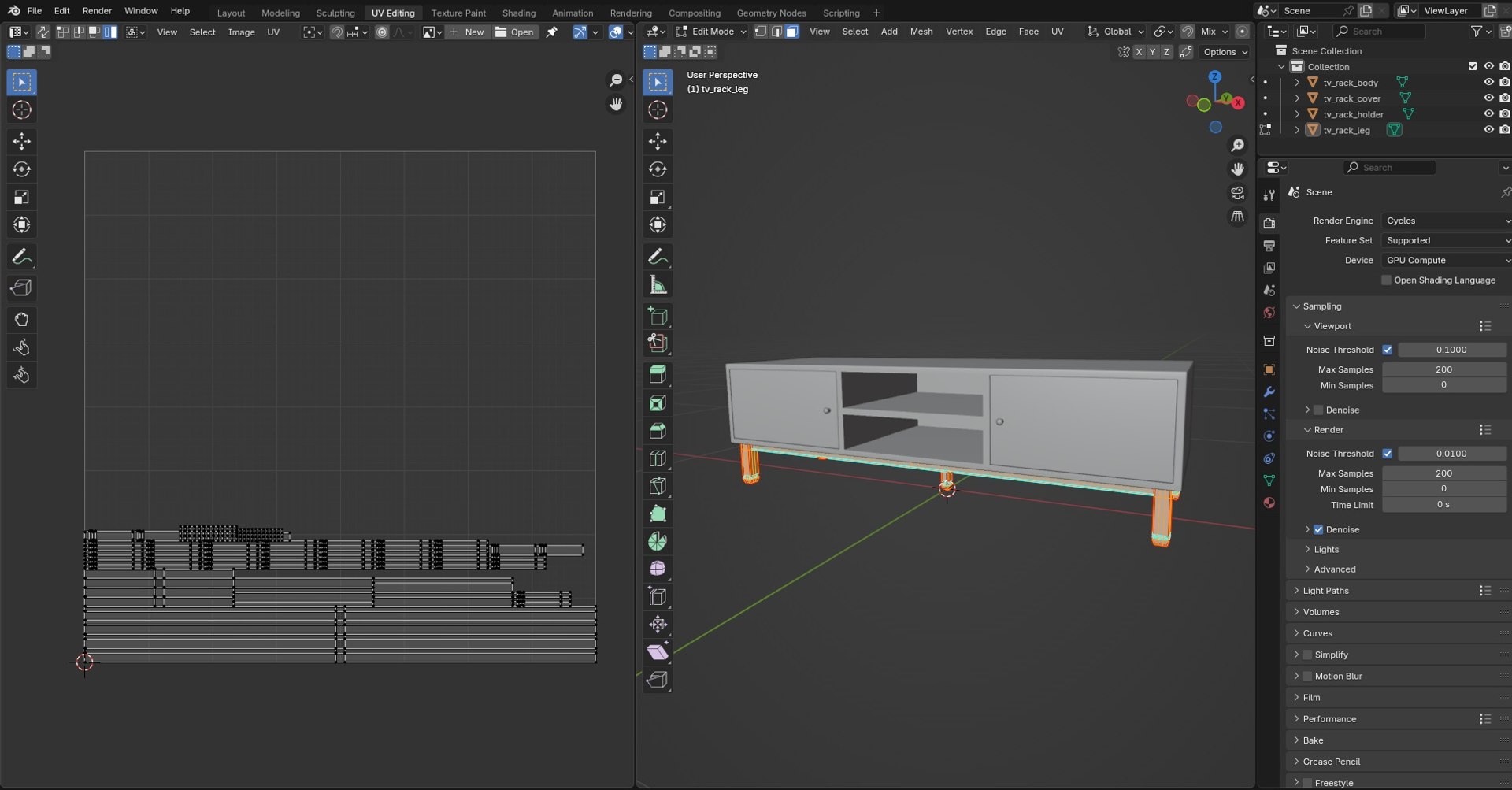Open the Mesh menu in 3D viewport

pos(921,32)
